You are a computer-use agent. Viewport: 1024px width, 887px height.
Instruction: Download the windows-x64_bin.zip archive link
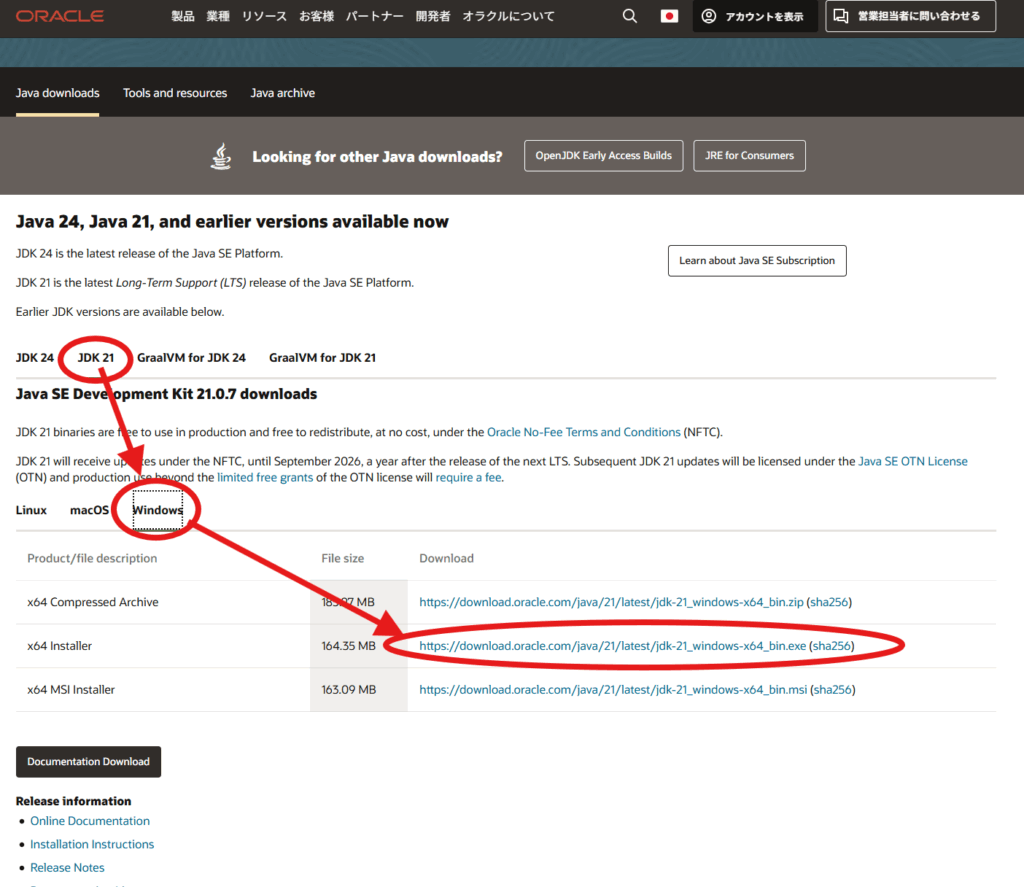[611, 602]
